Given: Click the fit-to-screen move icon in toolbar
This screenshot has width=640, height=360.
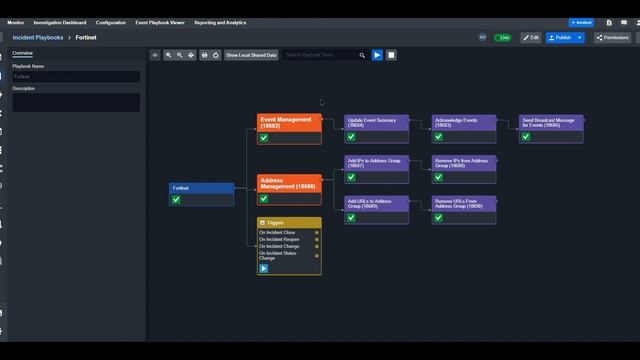Looking at the screenshot, I should pyautogui.click(x=191, y=55).
